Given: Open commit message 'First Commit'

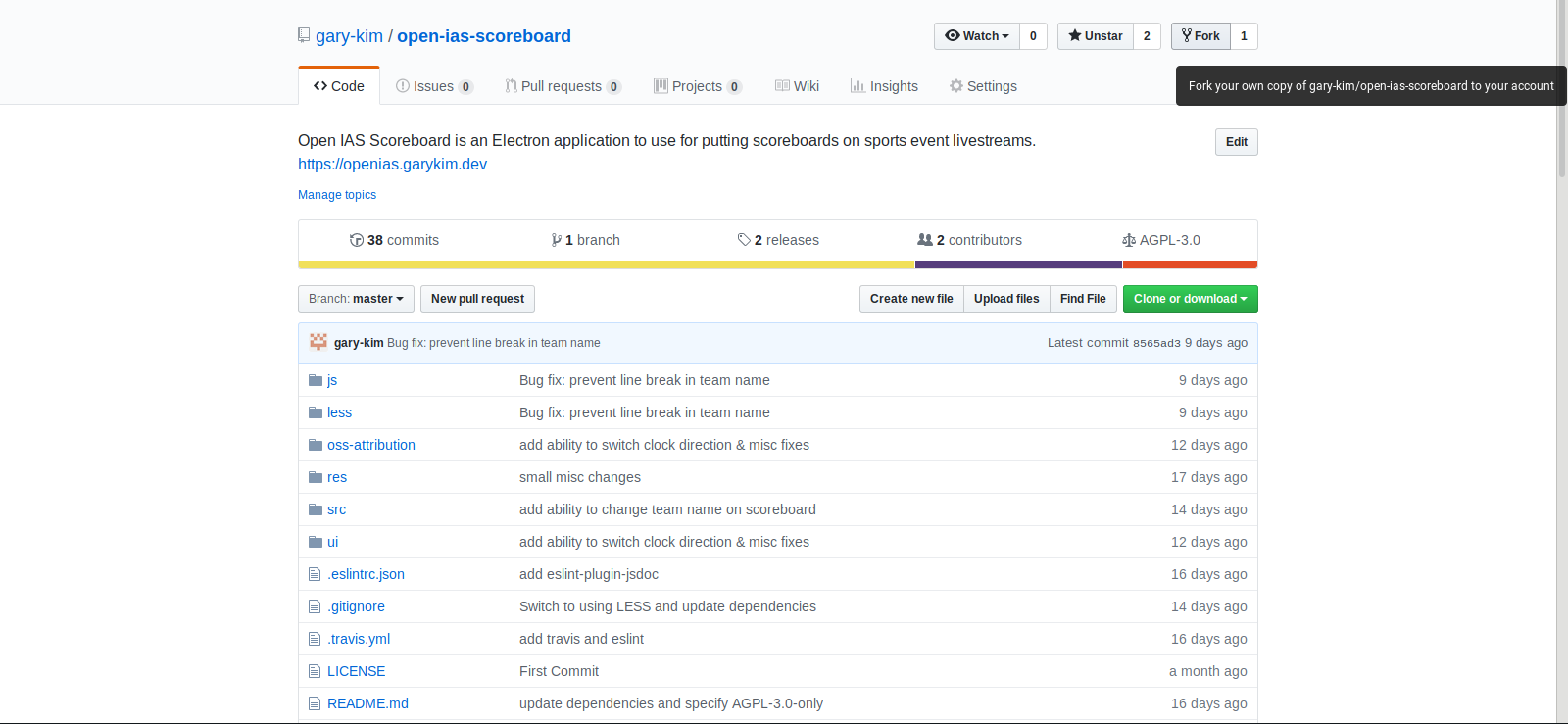Looking at the screenshot, I should (559, 671).
